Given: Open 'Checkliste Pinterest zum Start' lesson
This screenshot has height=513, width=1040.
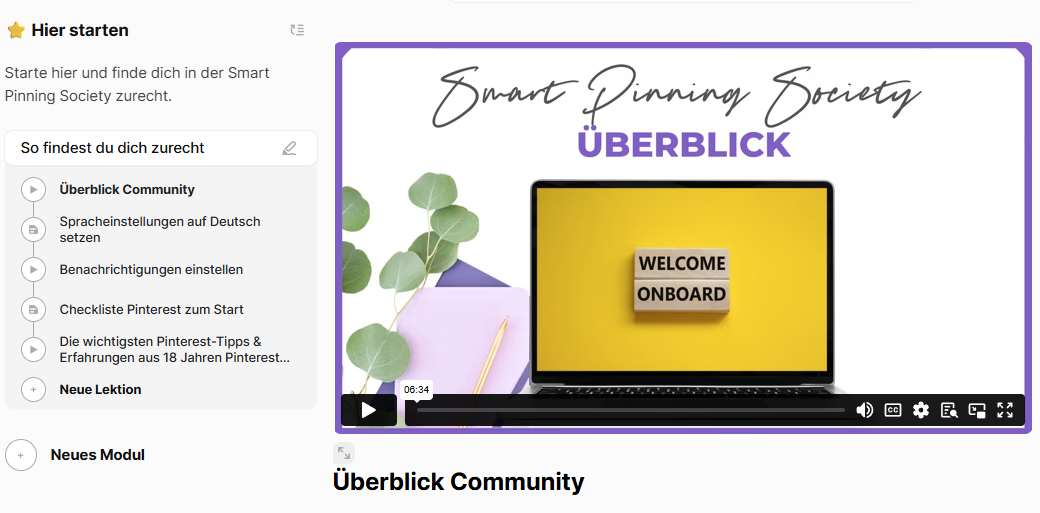Looking at the screenshot, I should 151,310.
